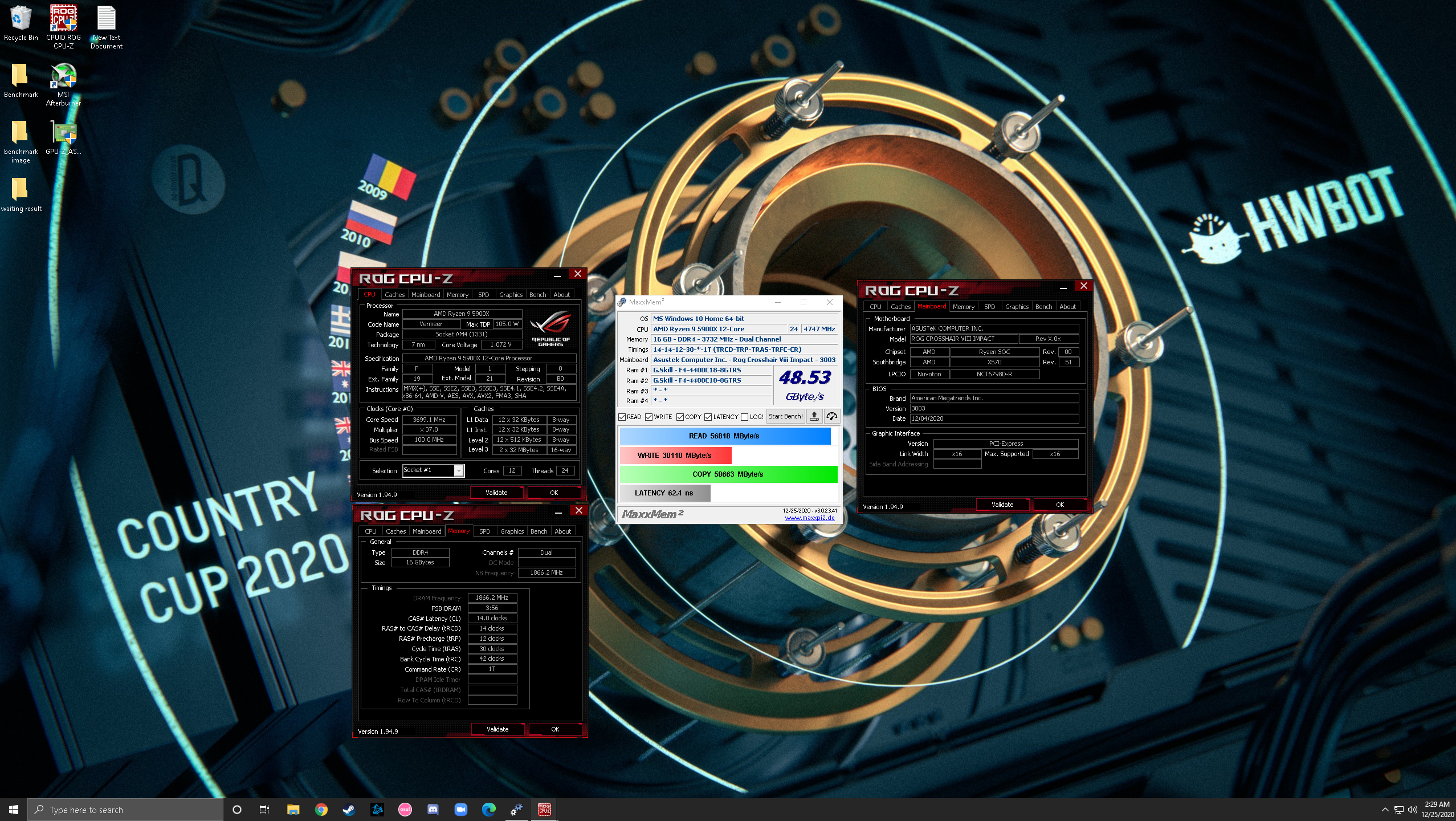The image size is (1456, 821).
Task: Open the New Text Document file icon
Action: [107, 27]
